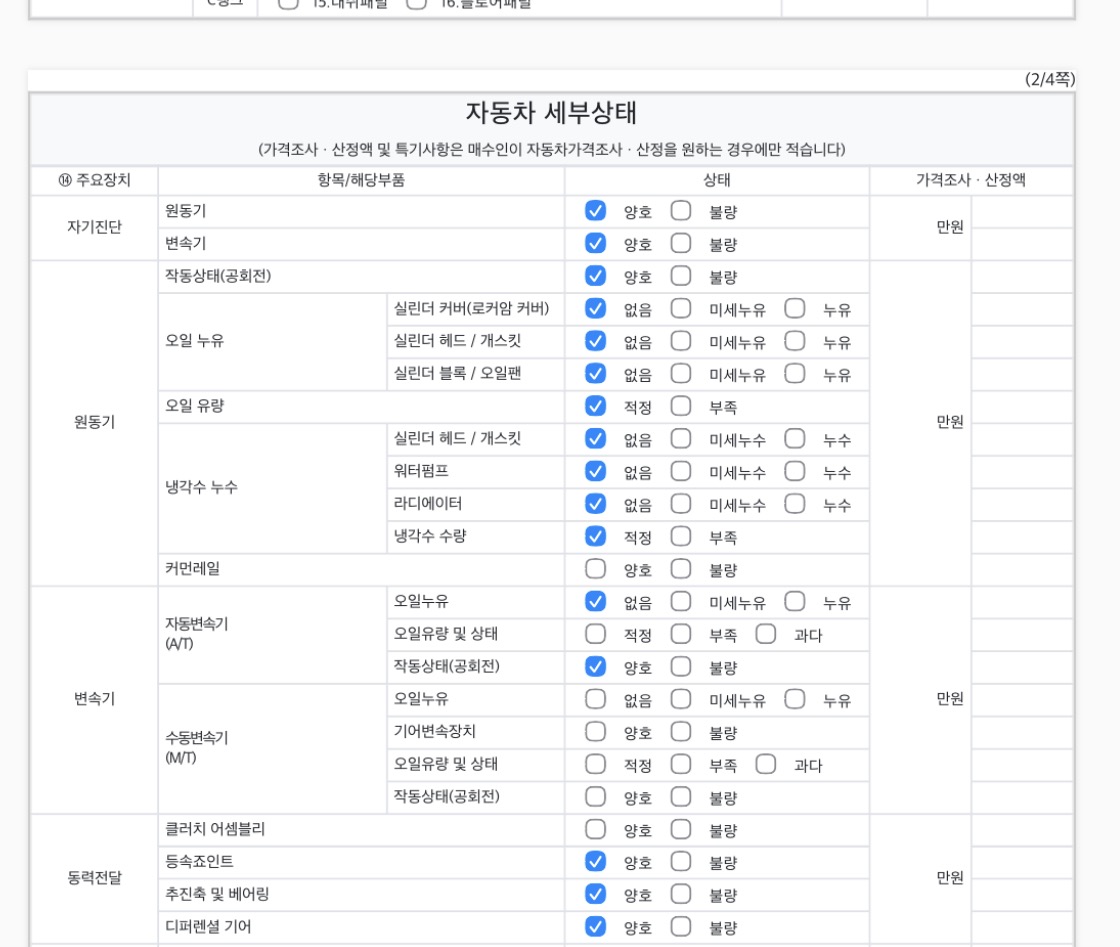Select 부족 for 수동변속기 오일유량 및 상태
This screenshot has height=947, width=1120.
coord(681,765)
